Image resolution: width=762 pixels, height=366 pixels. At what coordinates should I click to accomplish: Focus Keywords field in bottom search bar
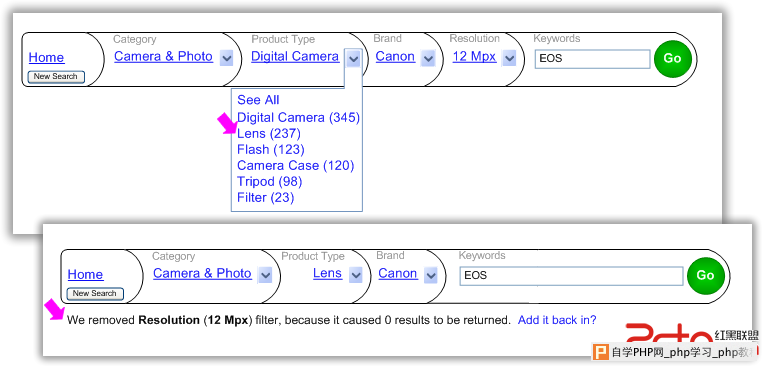[571, 276]
